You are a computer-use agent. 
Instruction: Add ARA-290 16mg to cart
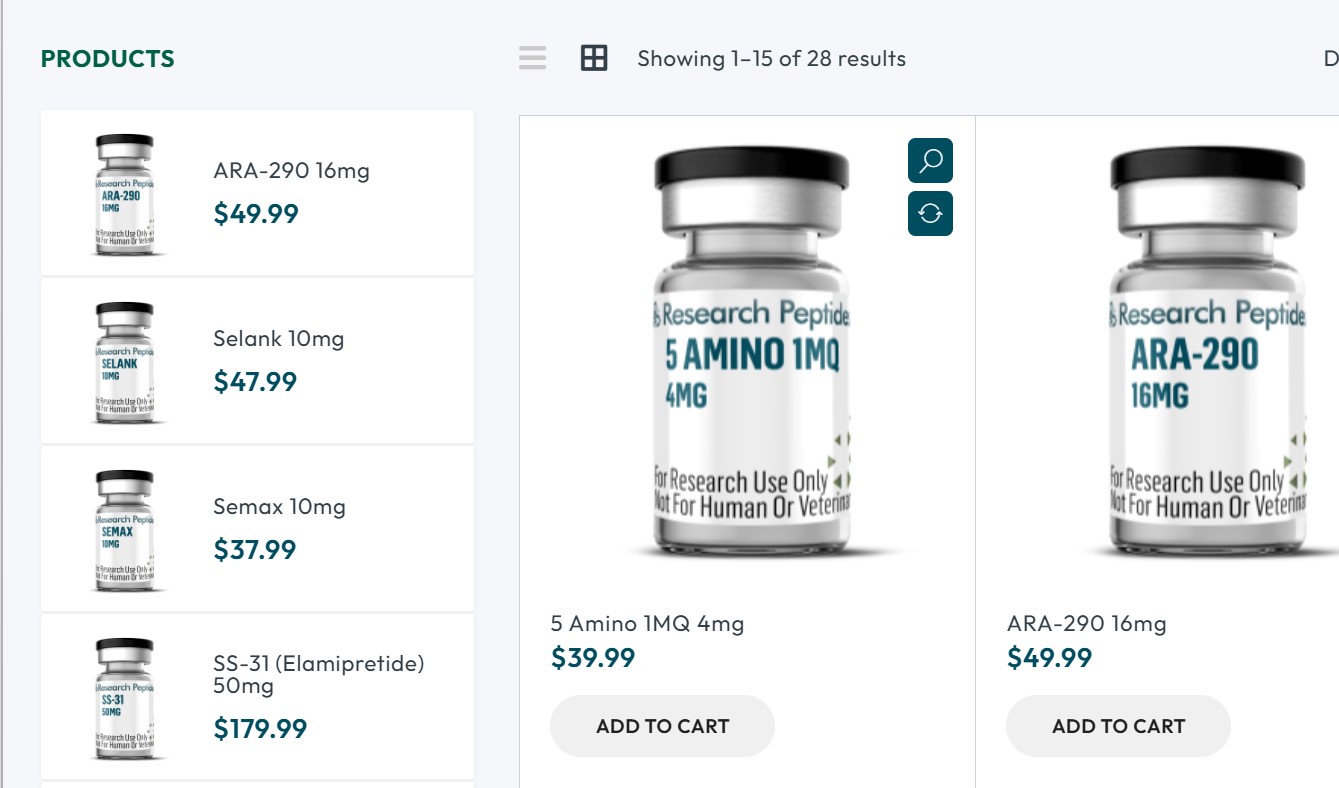coord(1117,726)
